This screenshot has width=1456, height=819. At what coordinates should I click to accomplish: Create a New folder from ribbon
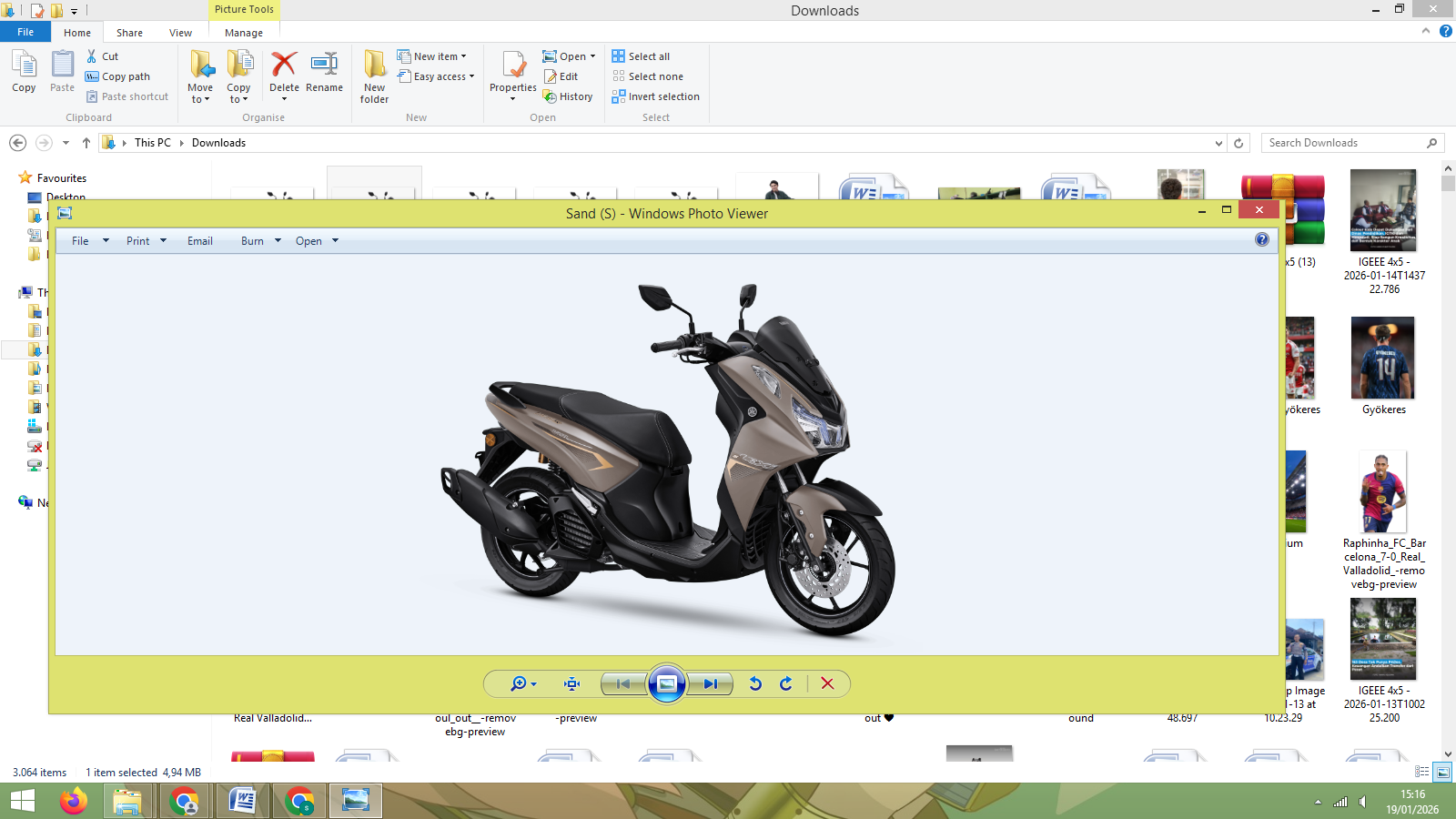point(375,76)
